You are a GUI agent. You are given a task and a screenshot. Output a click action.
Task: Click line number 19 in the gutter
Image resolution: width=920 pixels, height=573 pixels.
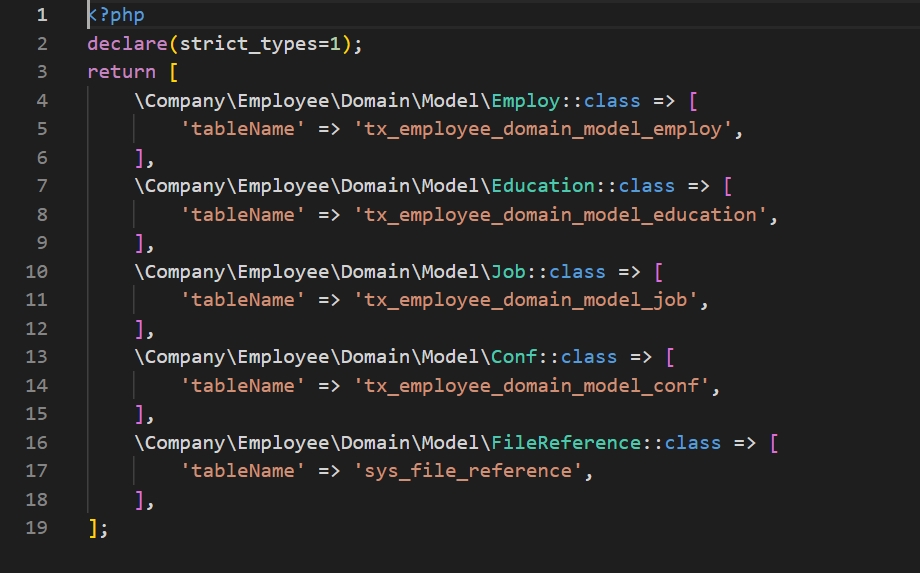point(35,528)
